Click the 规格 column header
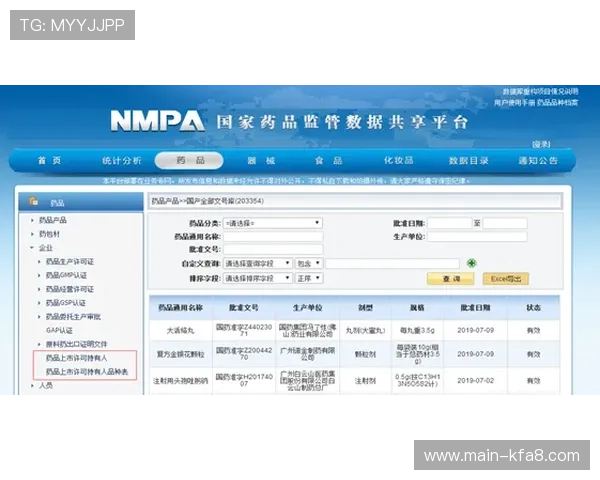 (x=417, y=308)
